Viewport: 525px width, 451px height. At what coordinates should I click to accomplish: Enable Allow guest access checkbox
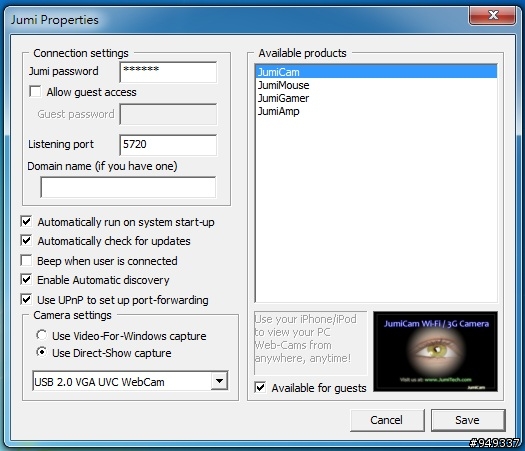[x=35, y=91]
